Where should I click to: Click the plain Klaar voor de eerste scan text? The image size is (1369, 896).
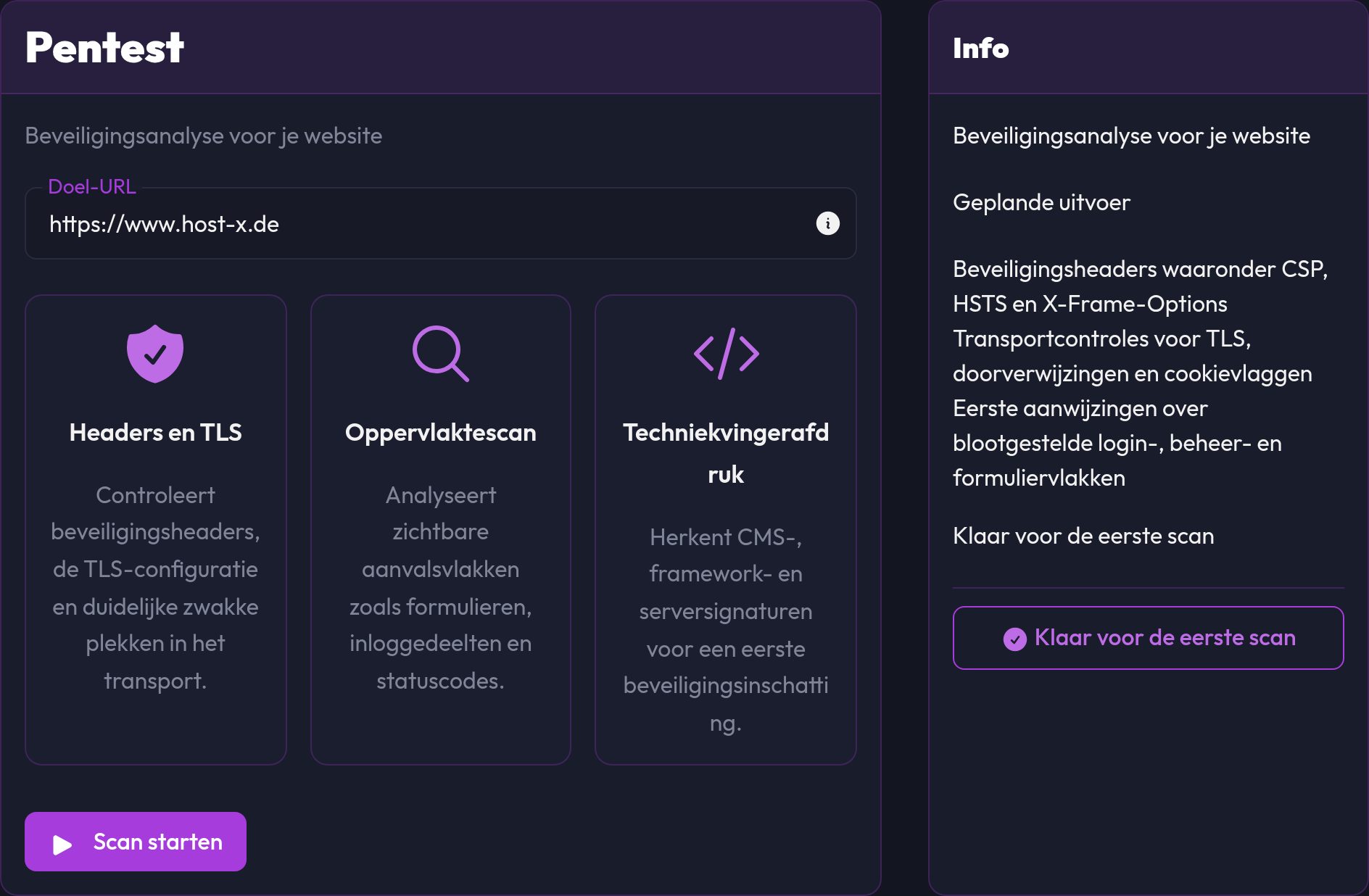click(1083, 536)
